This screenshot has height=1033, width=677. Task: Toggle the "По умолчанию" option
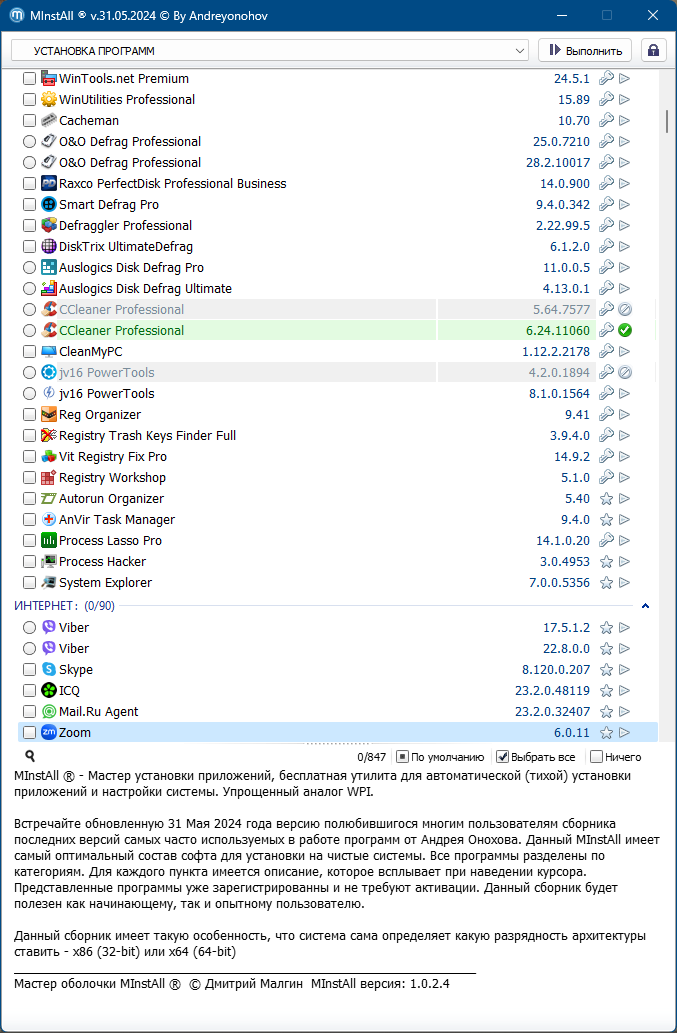point(402,757)
